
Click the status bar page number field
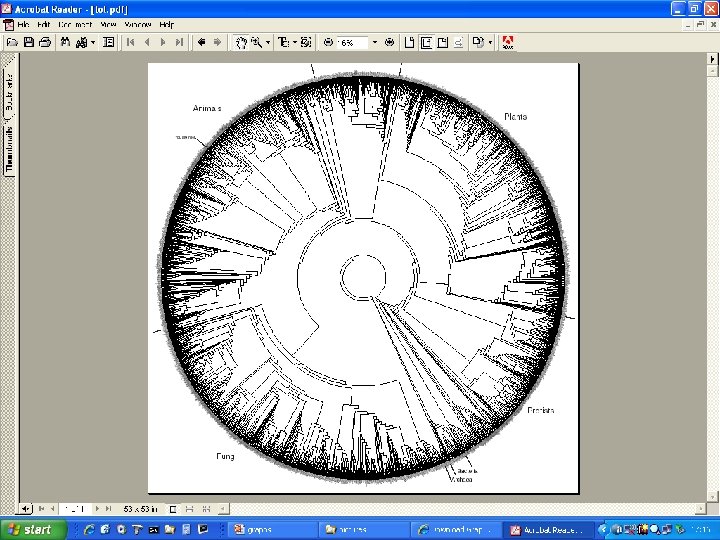click(74, 508)
